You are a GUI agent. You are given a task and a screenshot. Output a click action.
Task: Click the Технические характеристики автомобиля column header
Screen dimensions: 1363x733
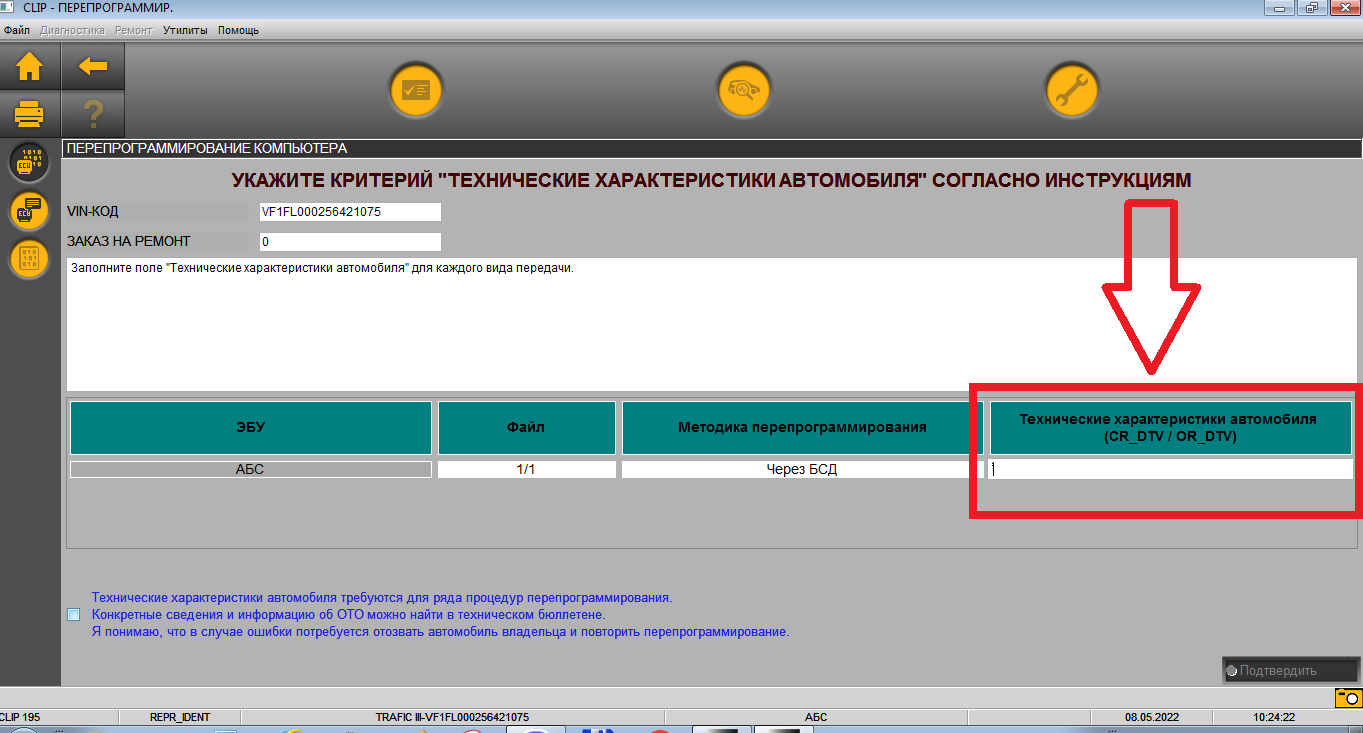(1170, 428)
